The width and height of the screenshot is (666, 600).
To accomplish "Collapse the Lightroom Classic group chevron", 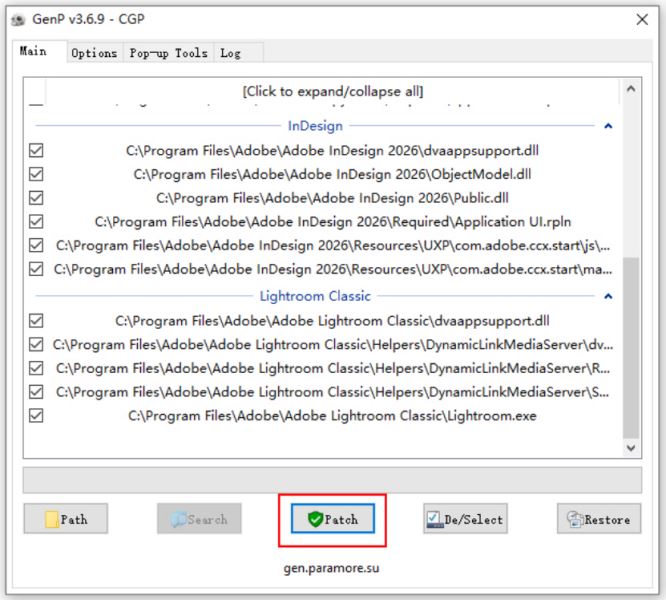I will [608, 296].
